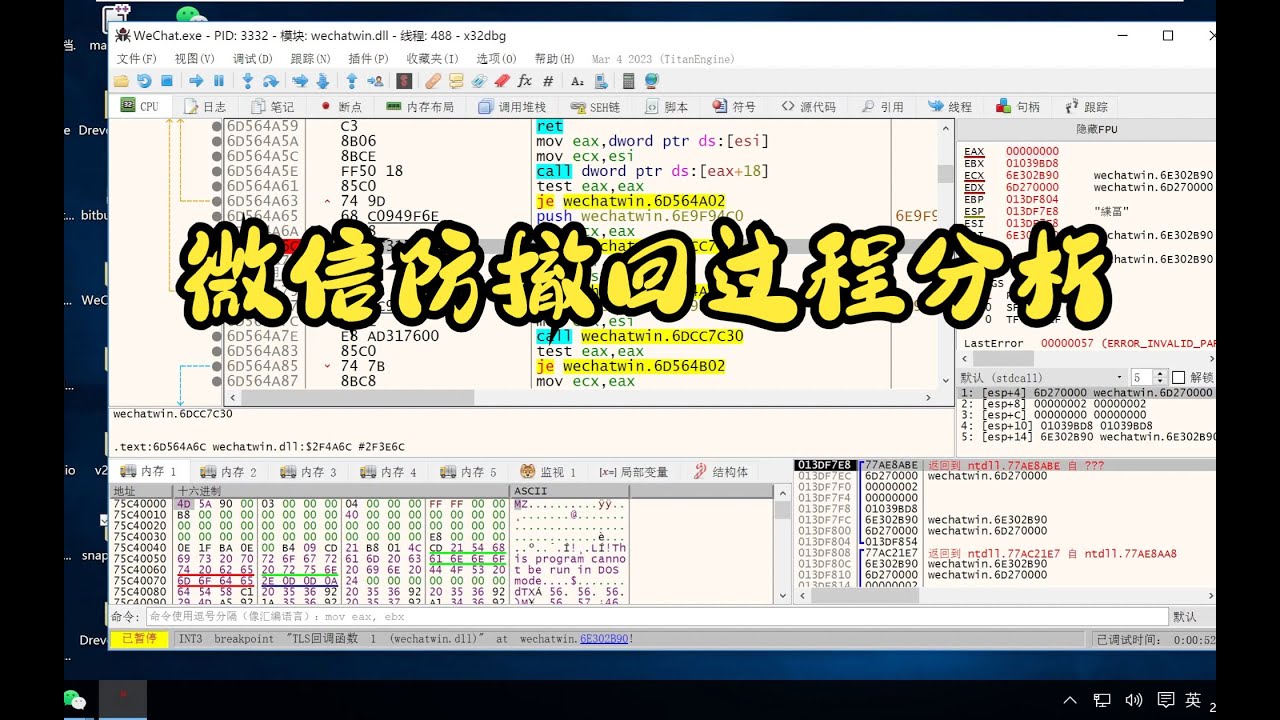Click the Comments yellow note icon
Image resolution: width=1280 pixels, height=720 pixels.
click(456, 81)
